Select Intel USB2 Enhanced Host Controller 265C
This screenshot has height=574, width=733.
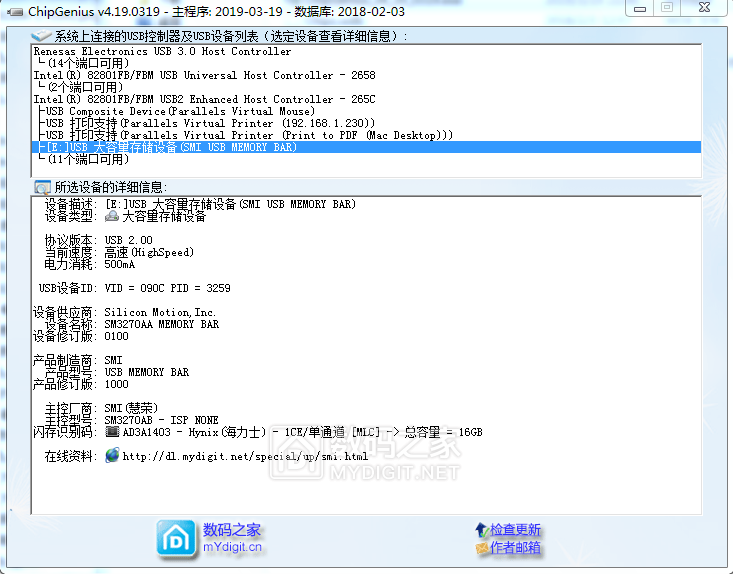(x=204, y=99)
